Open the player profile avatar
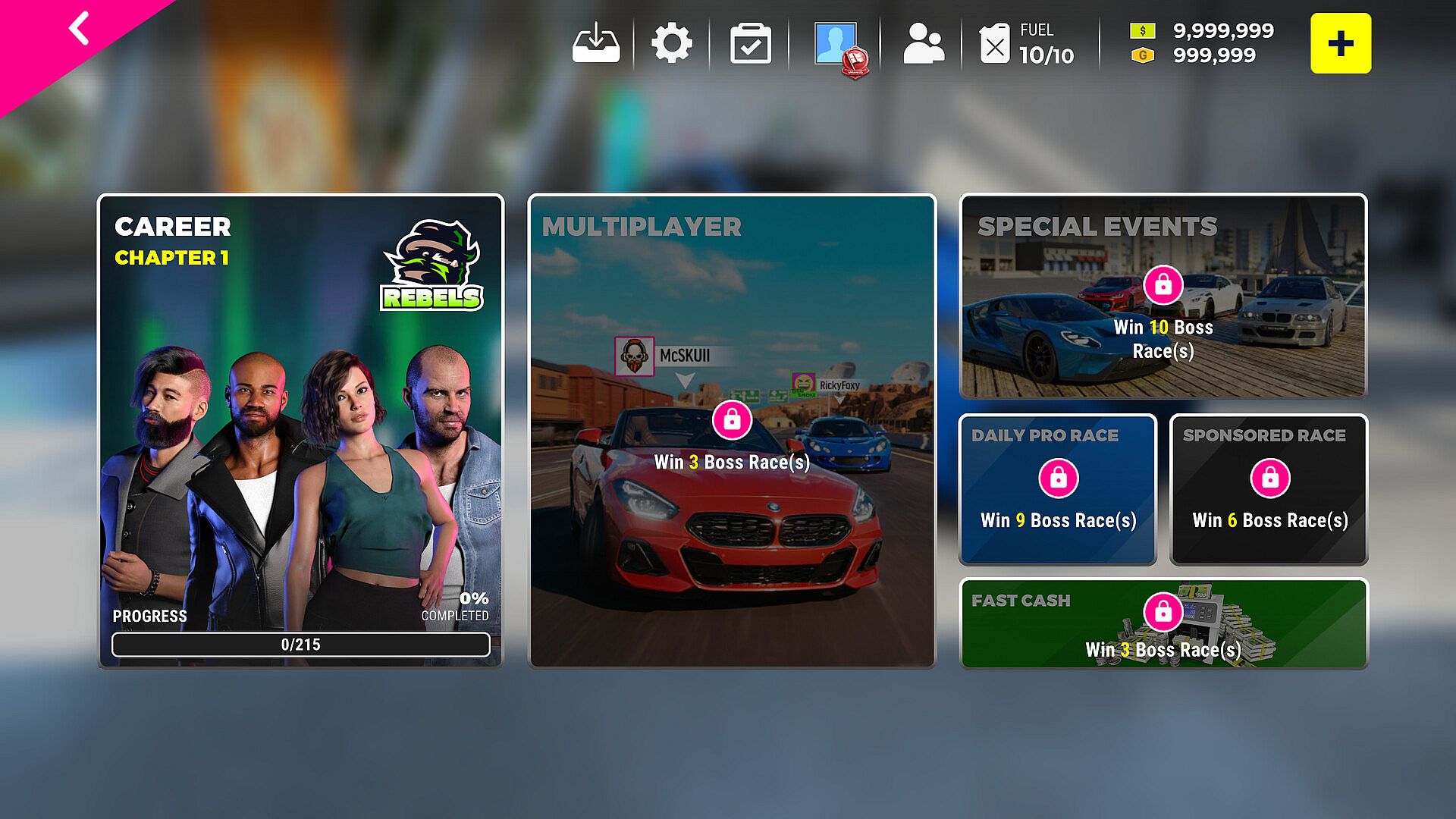The image size is (1456, 819). [836, 43]
